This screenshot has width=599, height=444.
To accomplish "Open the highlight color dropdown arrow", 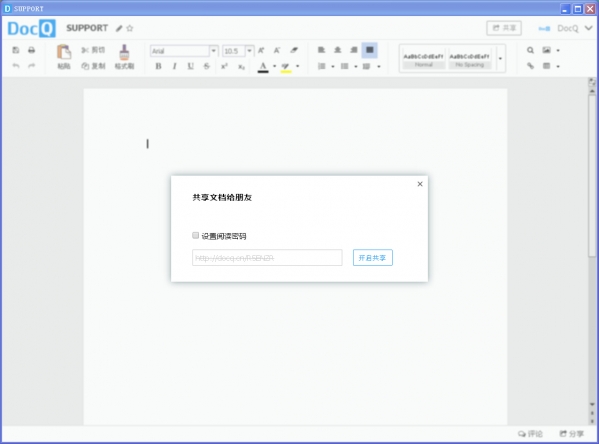I will click(298, 66).
